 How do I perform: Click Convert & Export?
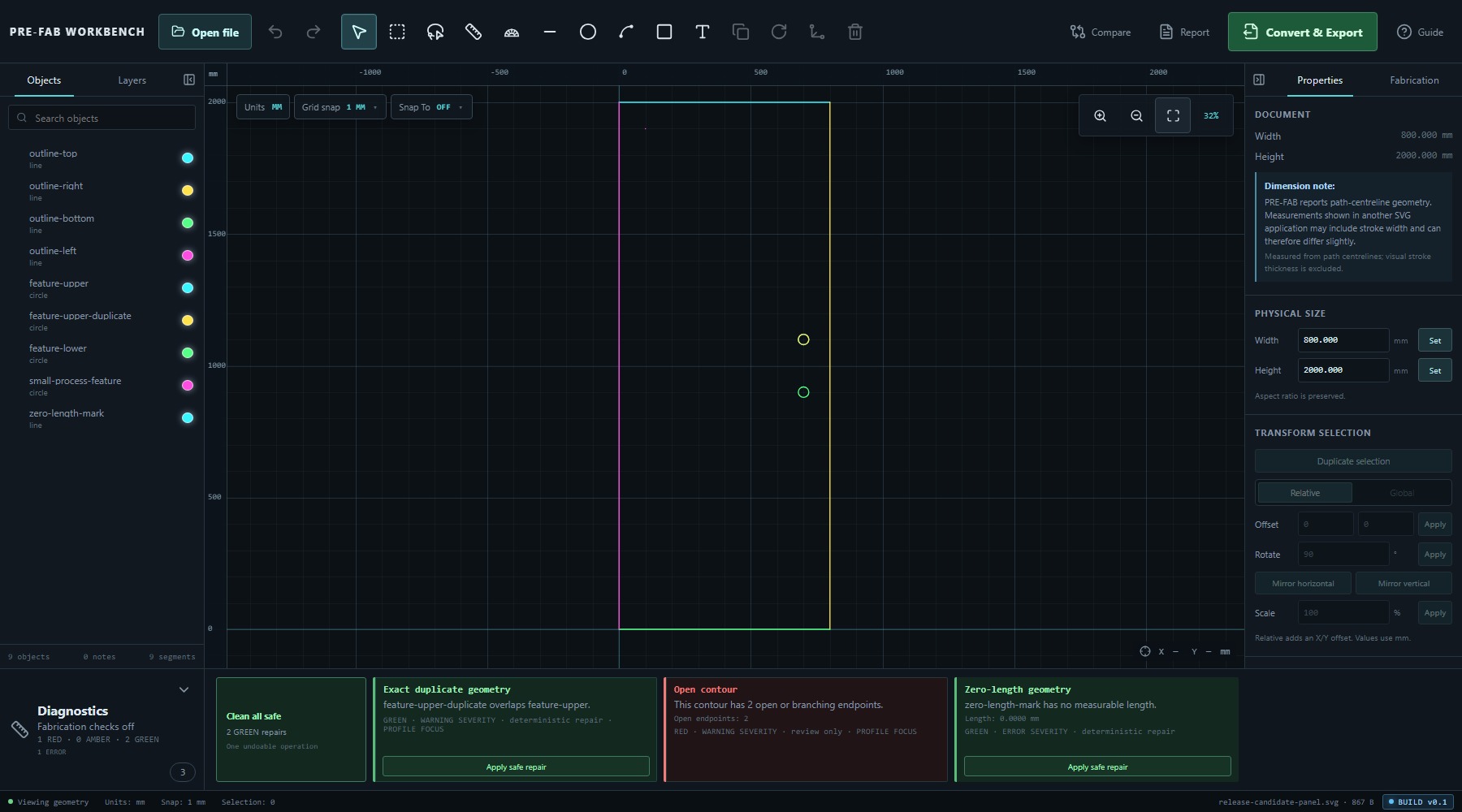[1302, 32]
